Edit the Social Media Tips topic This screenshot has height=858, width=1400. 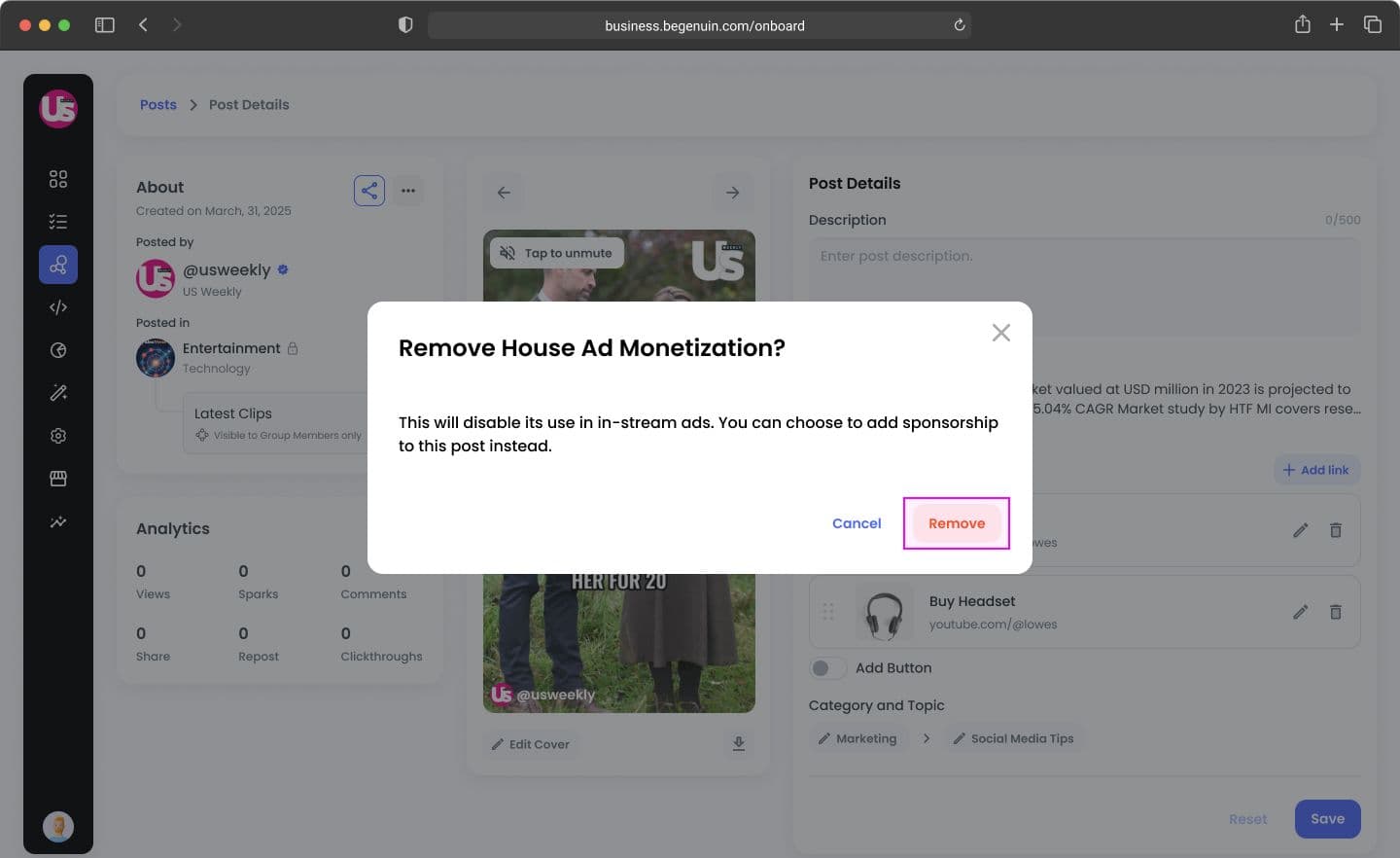tap(1013, 738)
